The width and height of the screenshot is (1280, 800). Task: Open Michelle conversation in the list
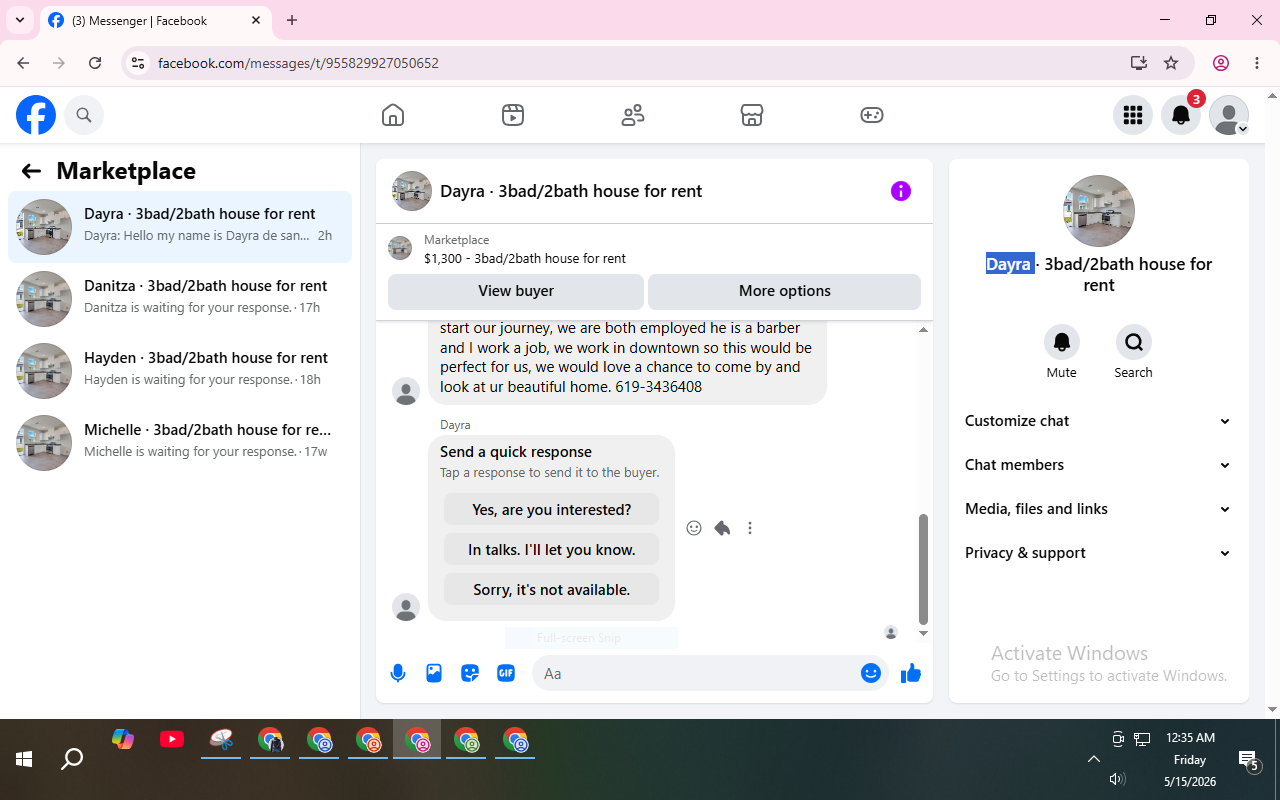coord(180,443)
